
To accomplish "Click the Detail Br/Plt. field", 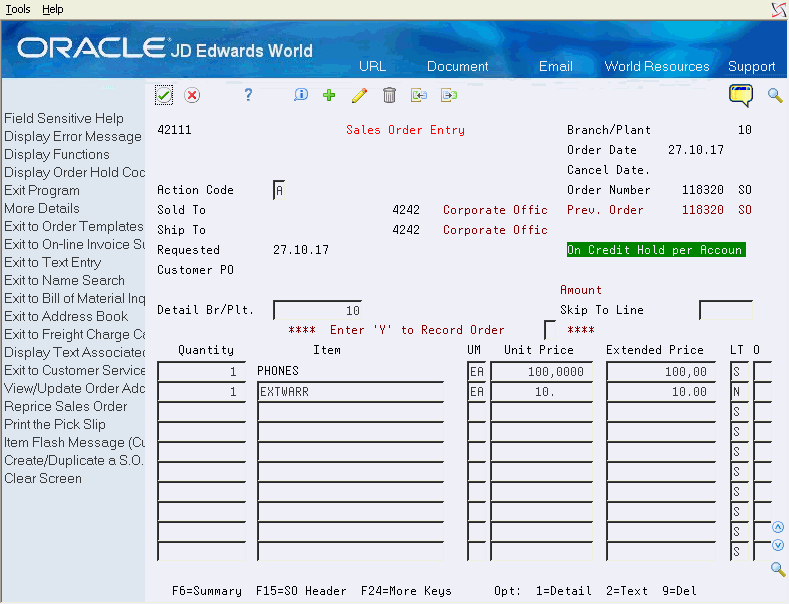I will tap(318, 310).
